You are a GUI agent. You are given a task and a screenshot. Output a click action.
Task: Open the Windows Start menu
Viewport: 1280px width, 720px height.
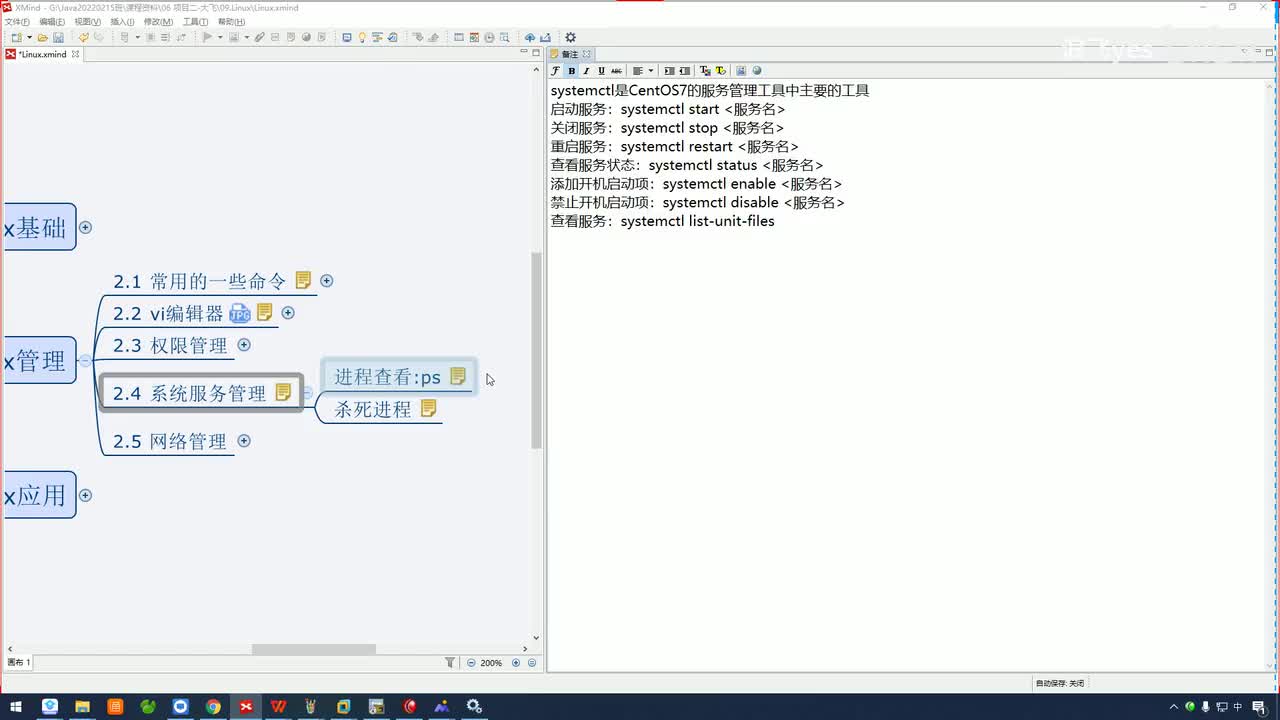coord(16,707)
